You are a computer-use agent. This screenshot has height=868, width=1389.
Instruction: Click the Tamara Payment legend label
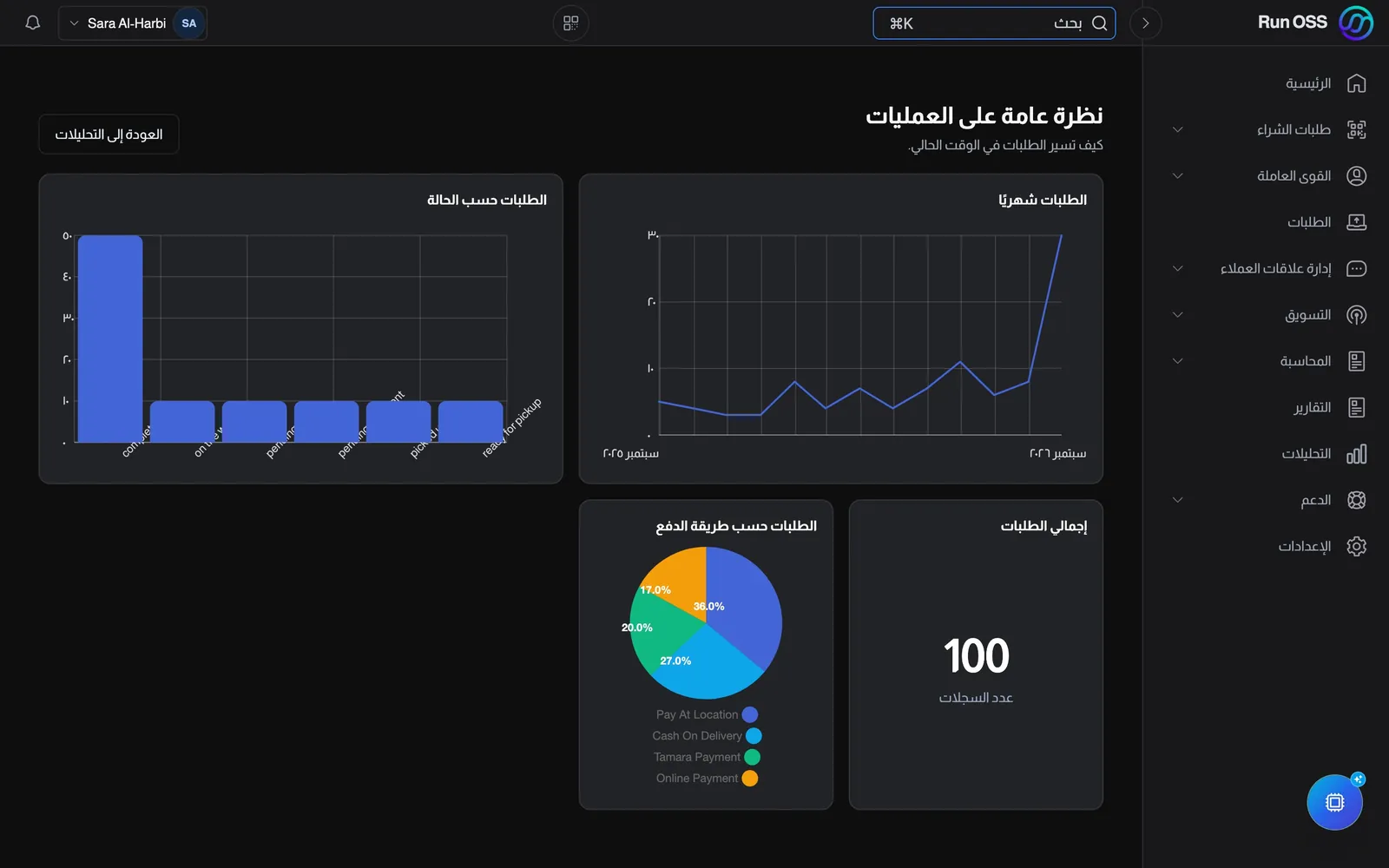tap(697, 757)
